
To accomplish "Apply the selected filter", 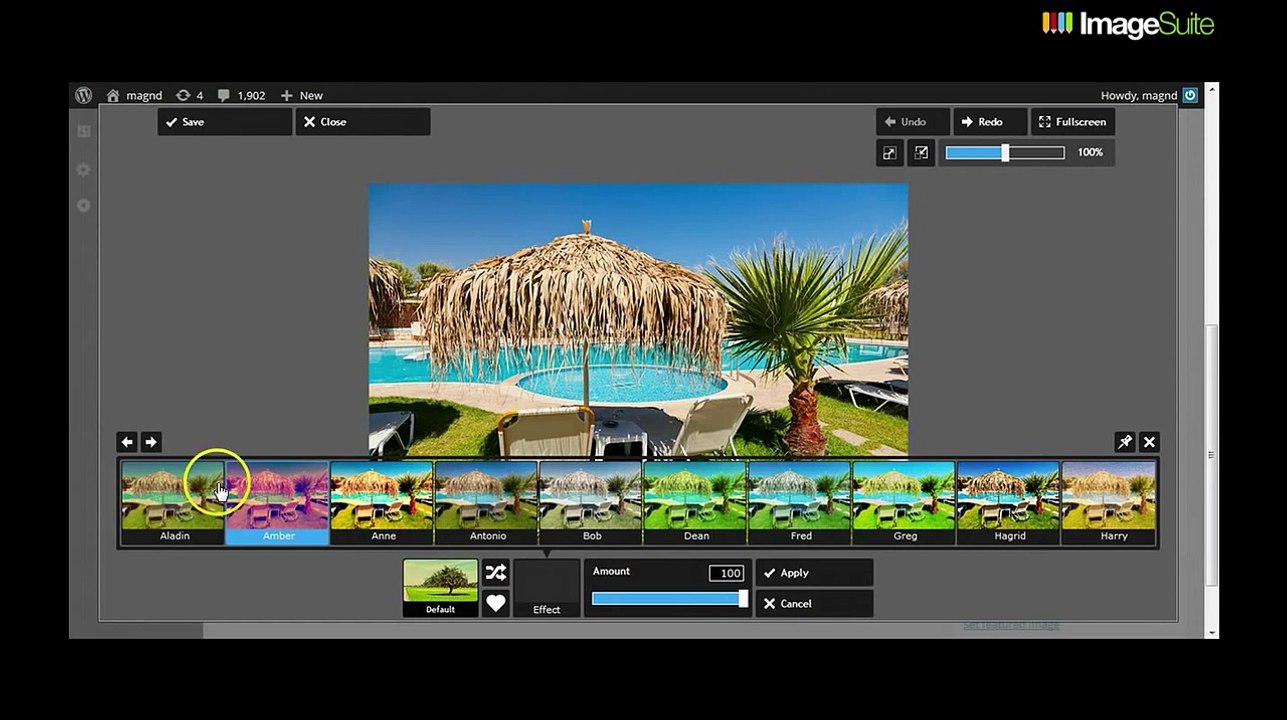I will (814, 573).
